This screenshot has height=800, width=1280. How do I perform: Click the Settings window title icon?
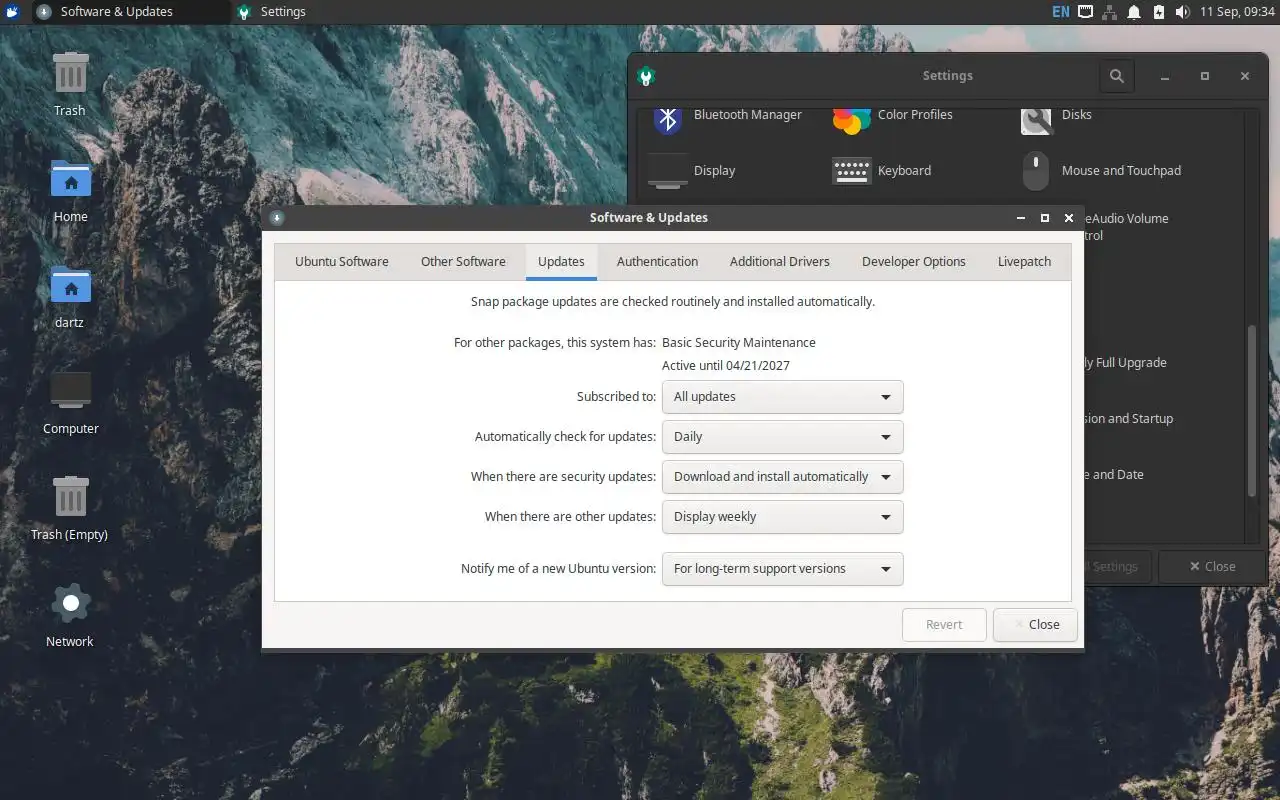click(x=646, y=76)
